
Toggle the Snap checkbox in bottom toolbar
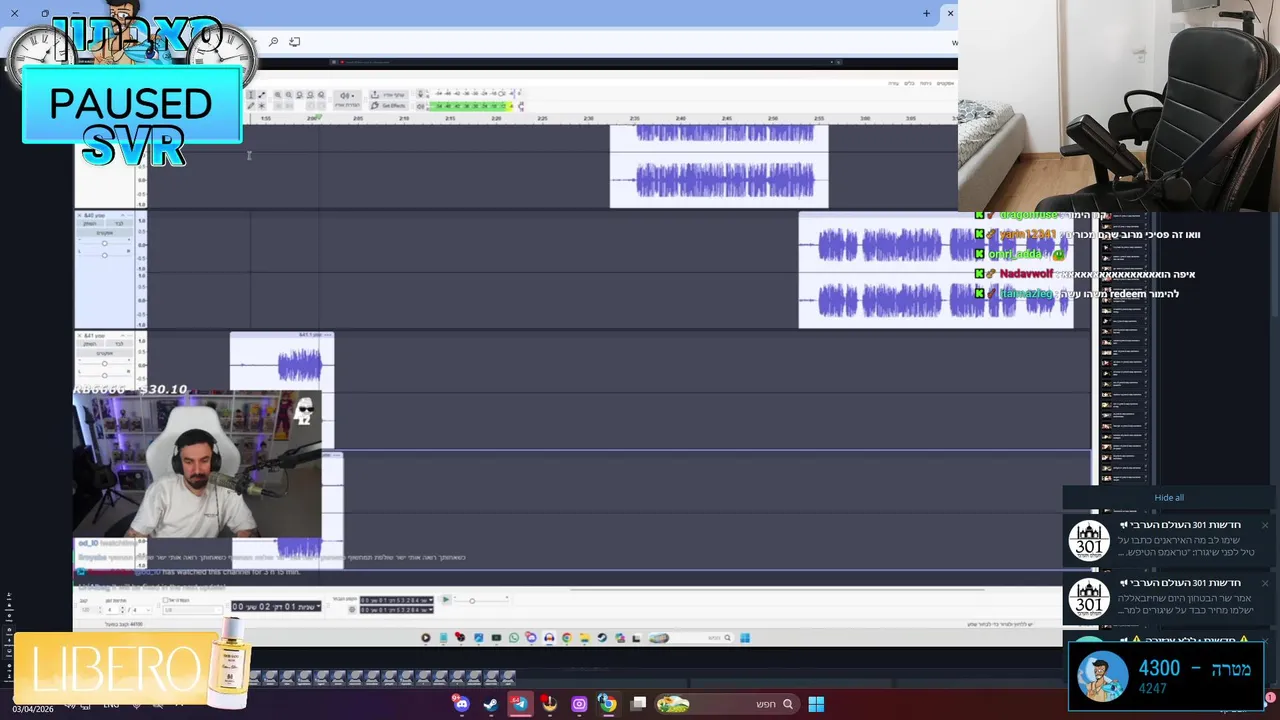165,600
